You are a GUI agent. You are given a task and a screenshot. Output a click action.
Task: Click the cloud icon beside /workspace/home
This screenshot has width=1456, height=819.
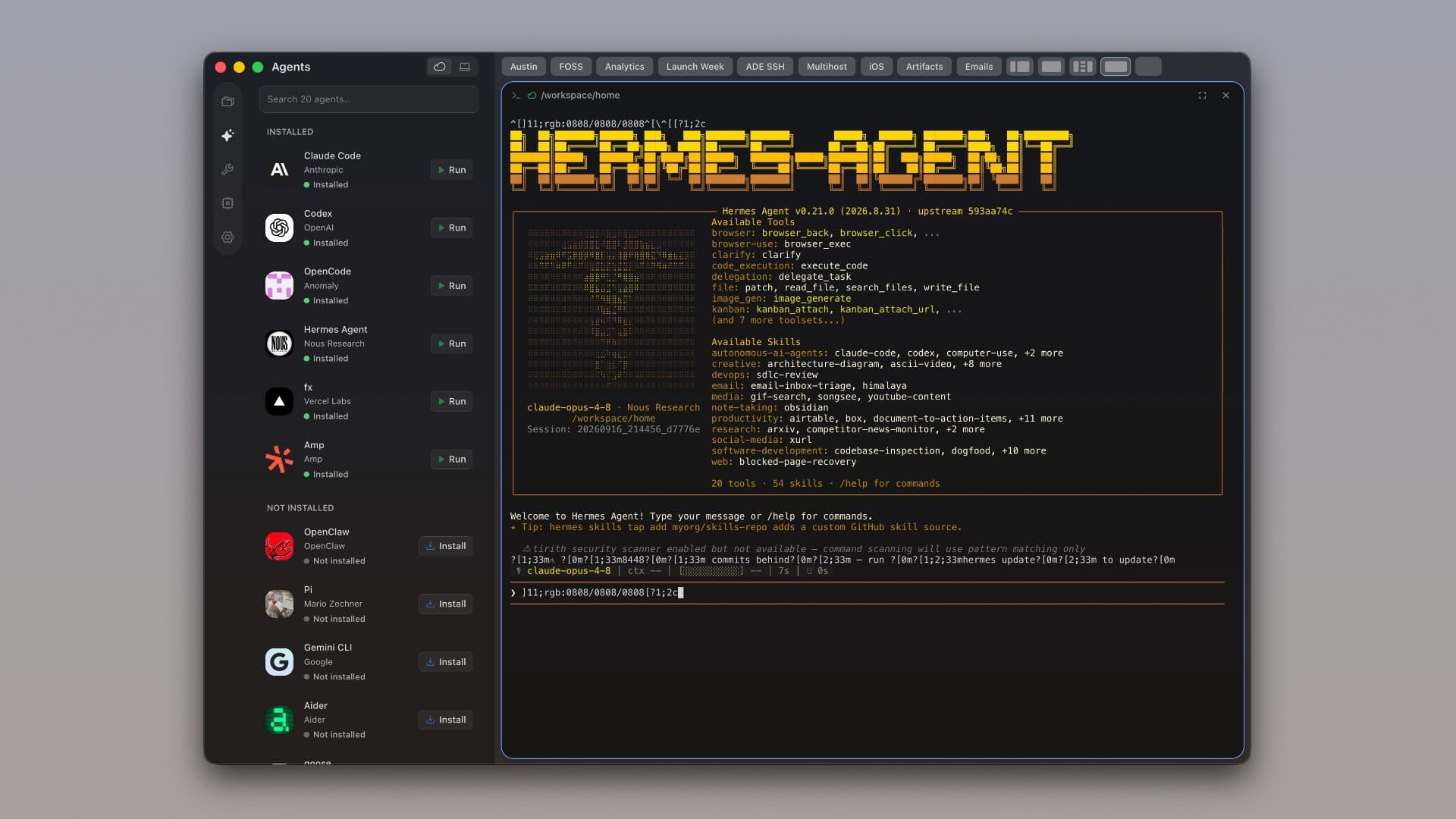click(532, 96)
